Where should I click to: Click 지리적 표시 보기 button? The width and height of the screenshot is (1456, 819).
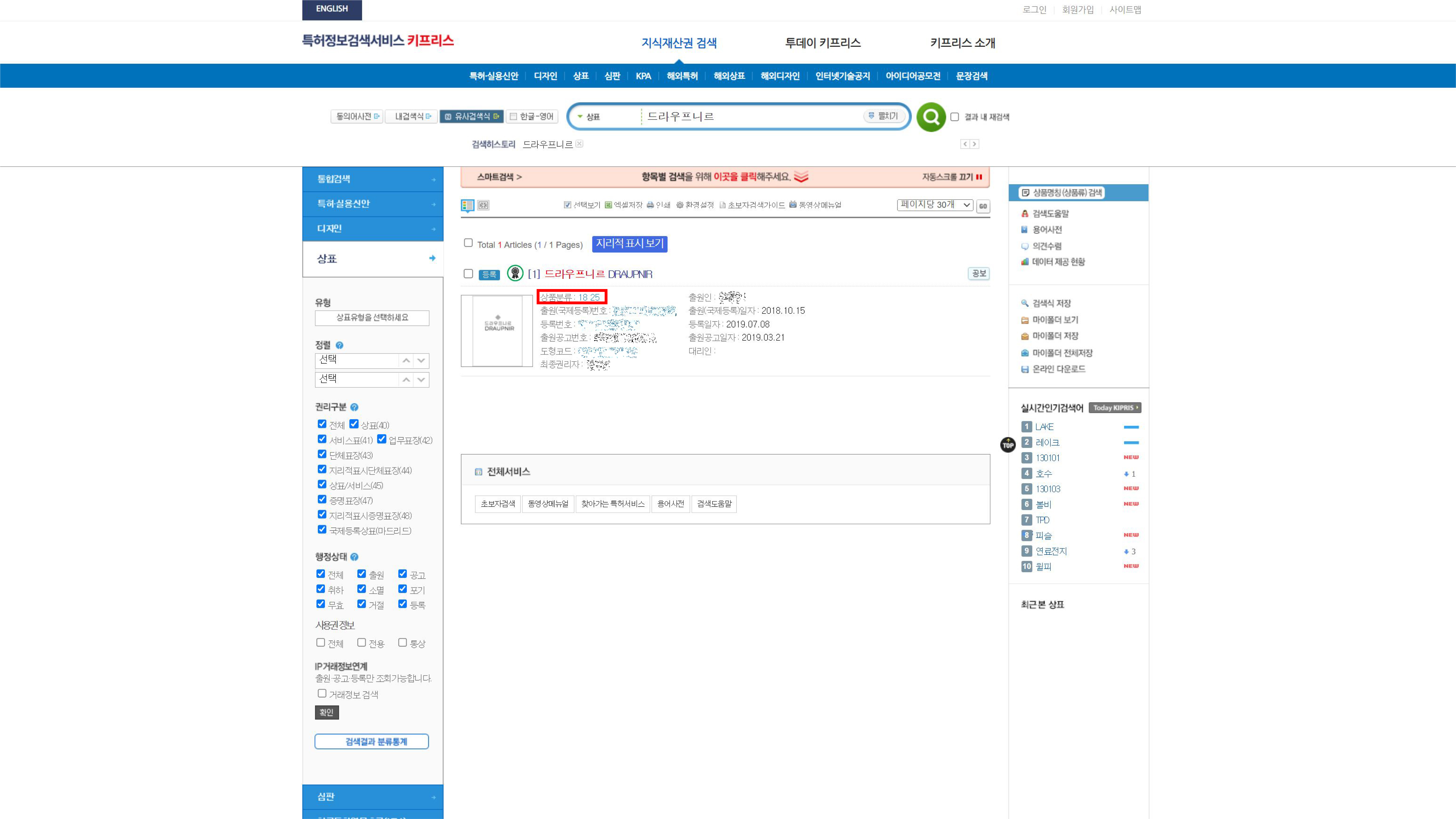click(x=630, y=244)
